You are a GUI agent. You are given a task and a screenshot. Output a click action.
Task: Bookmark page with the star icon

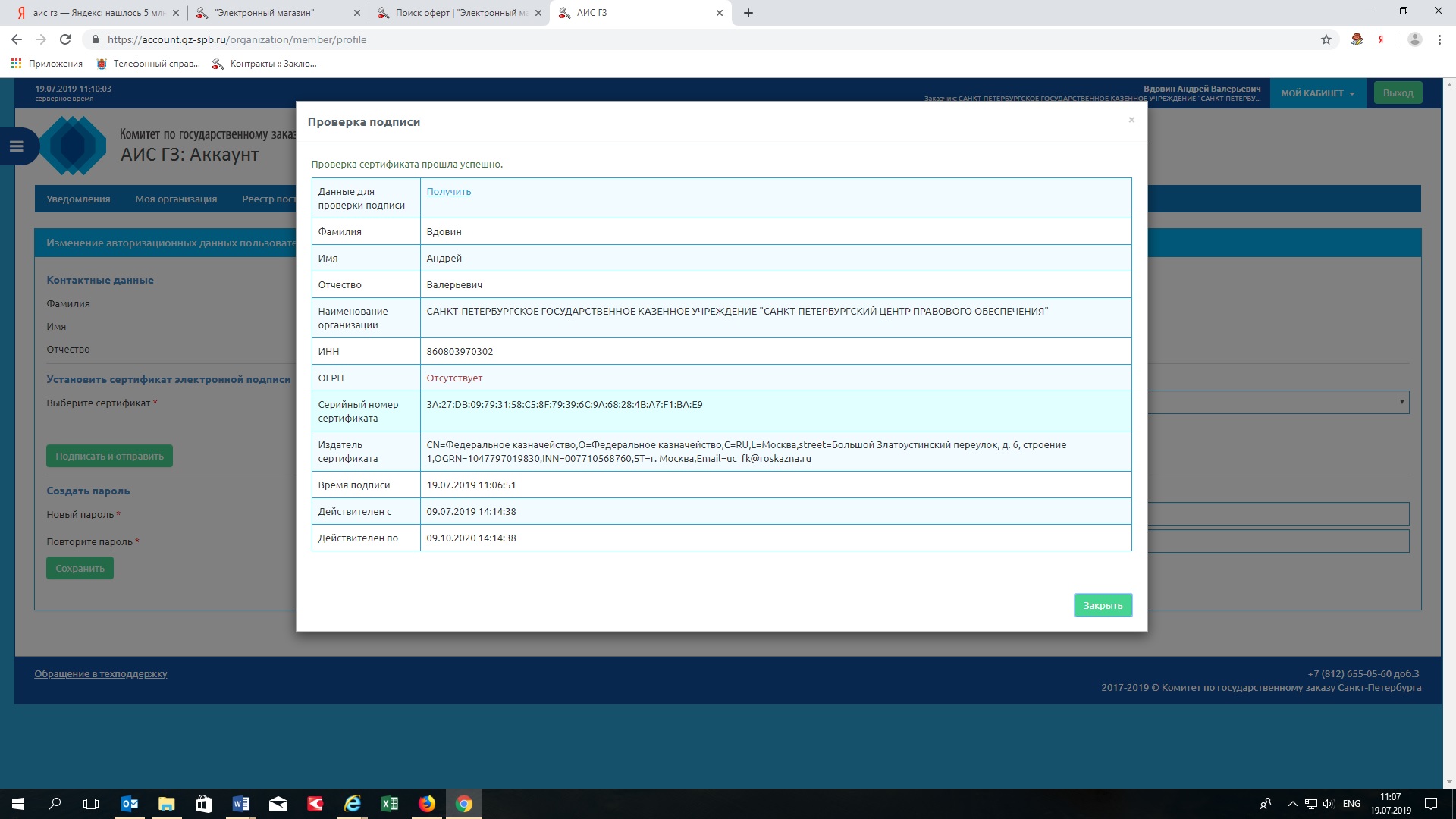coord(1326,39)
